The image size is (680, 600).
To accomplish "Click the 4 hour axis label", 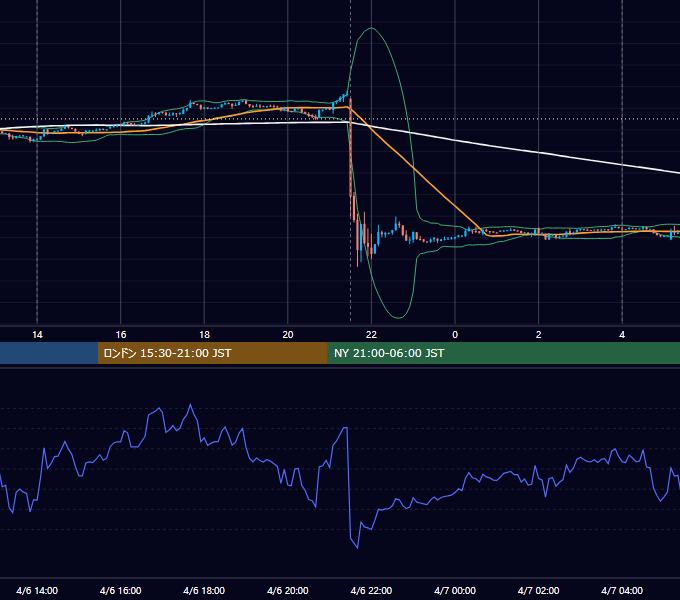I will (622, 335).
